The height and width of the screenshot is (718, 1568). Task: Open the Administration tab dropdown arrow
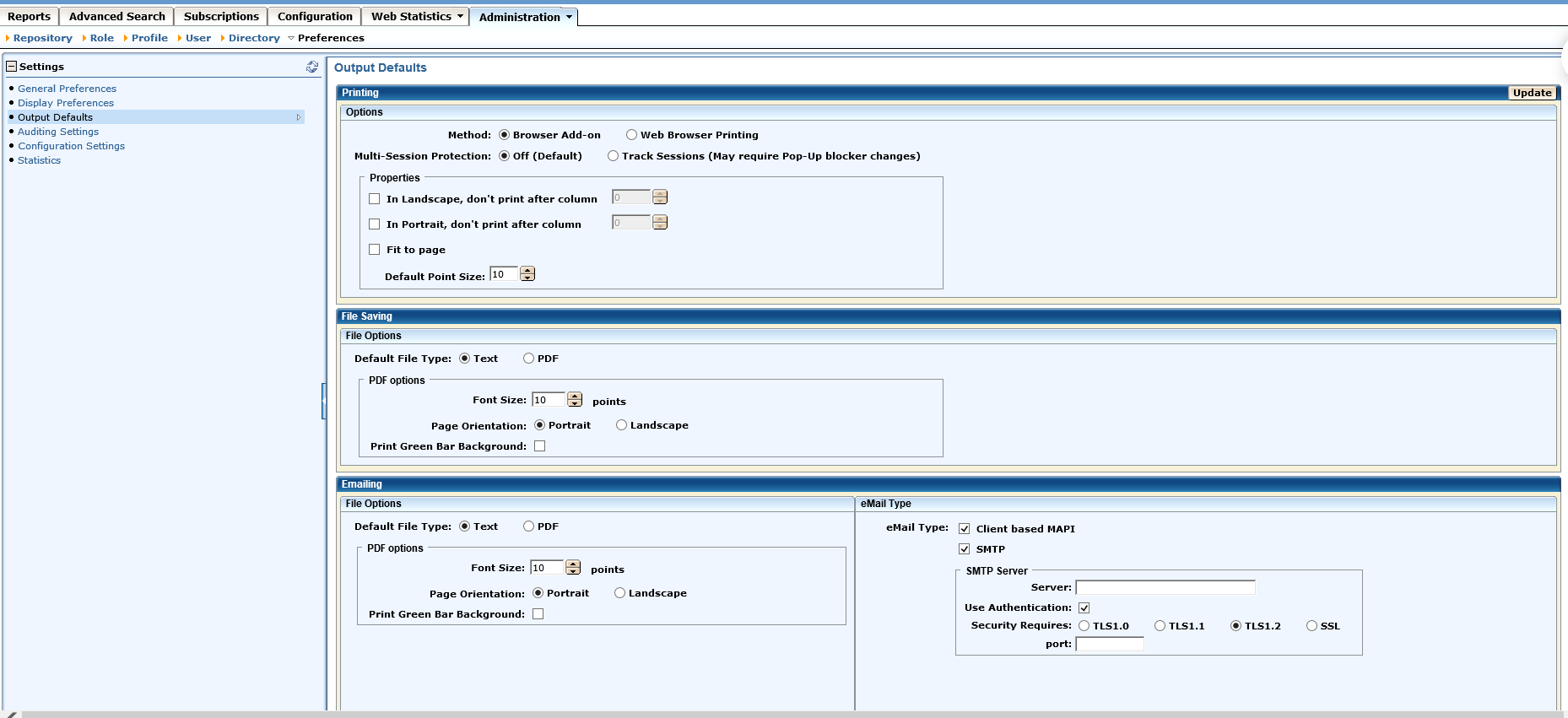570,17
